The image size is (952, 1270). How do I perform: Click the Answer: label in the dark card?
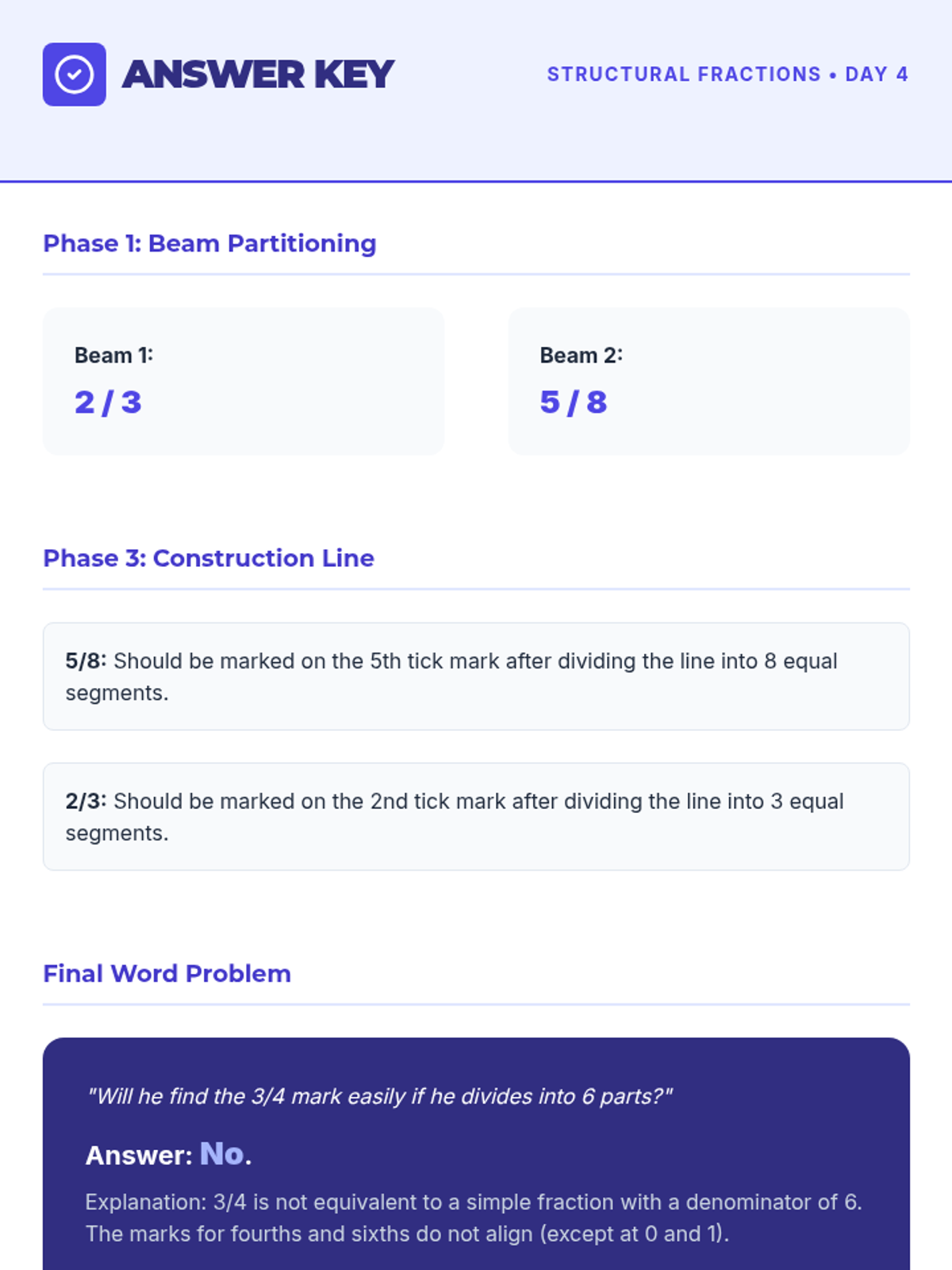(139, 1156)
